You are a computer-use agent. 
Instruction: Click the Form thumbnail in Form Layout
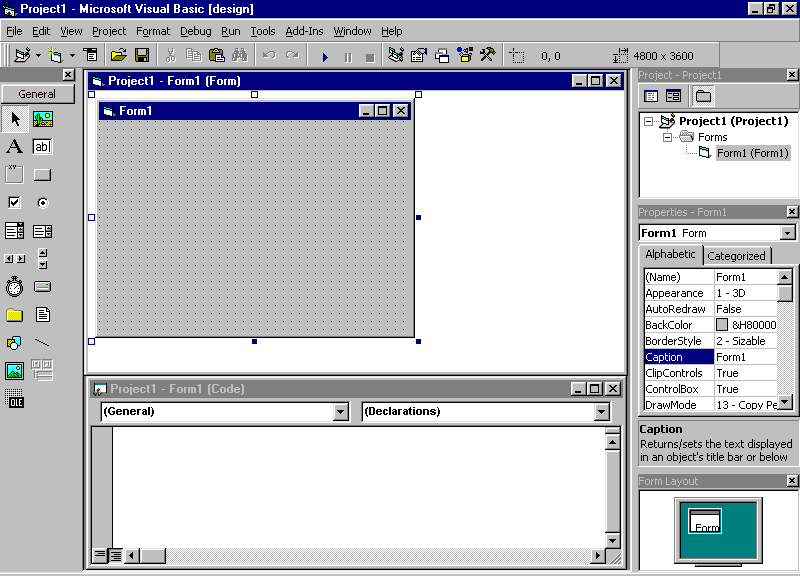click(705, 521)
